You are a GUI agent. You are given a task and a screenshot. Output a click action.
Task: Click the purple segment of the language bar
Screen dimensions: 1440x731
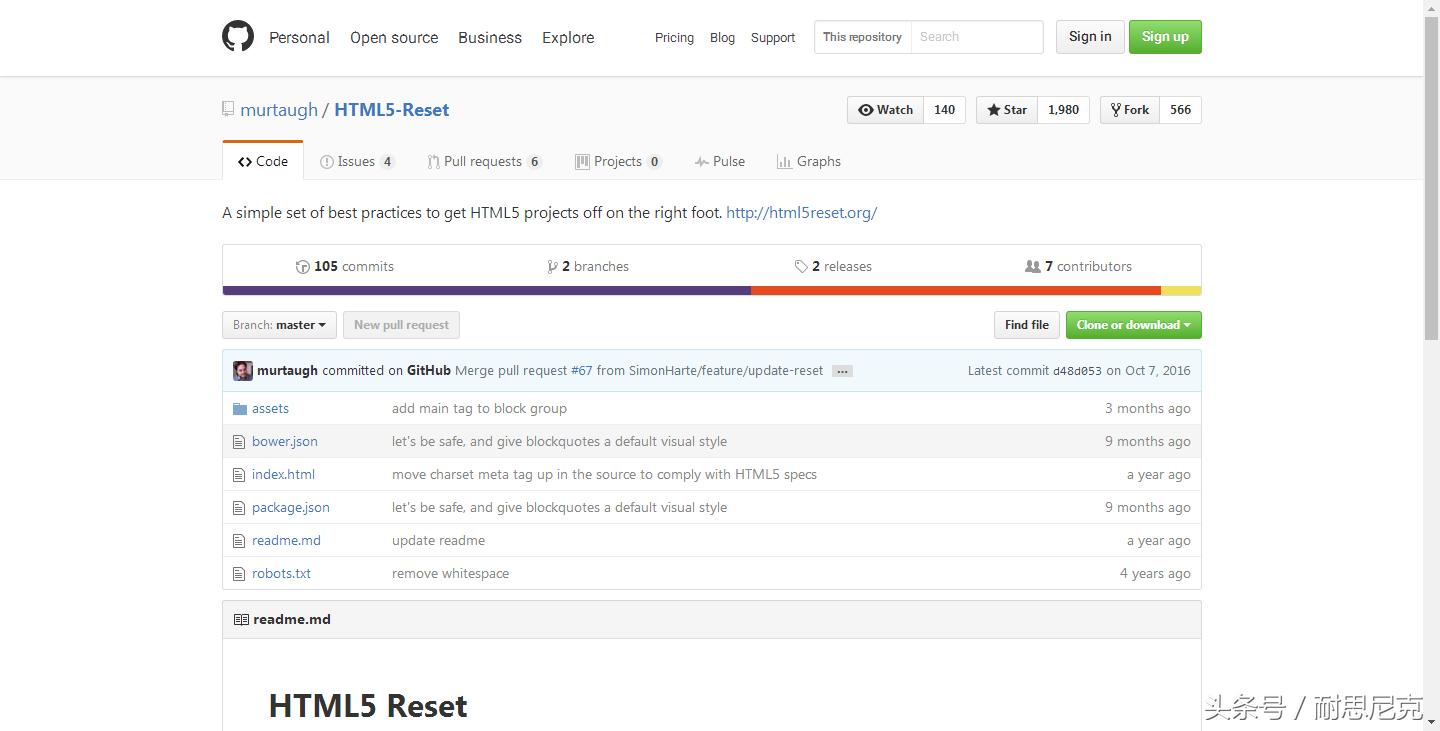pos(487,291)
